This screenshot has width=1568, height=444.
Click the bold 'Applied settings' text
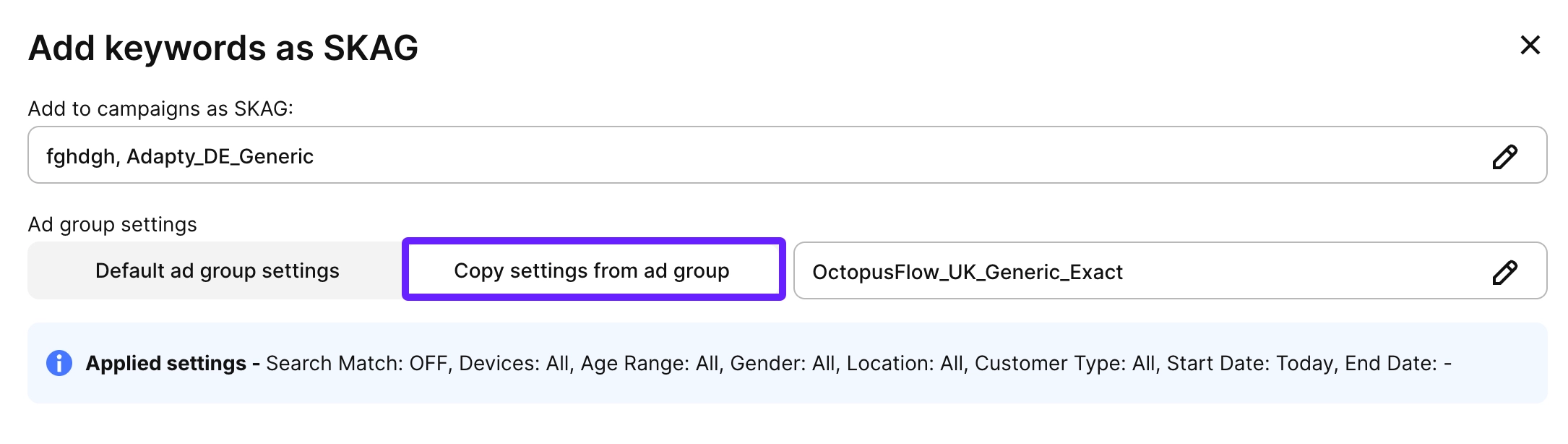[x=166, y=363]
